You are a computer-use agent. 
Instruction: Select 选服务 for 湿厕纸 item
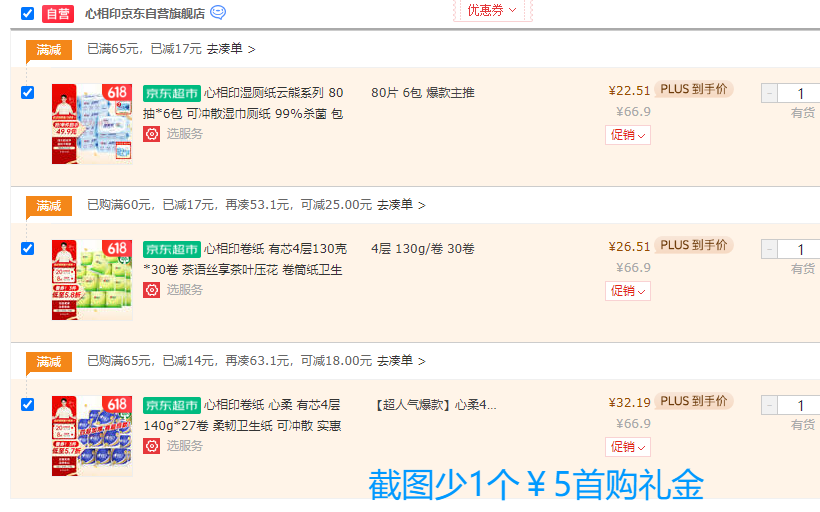coord(185,134)
